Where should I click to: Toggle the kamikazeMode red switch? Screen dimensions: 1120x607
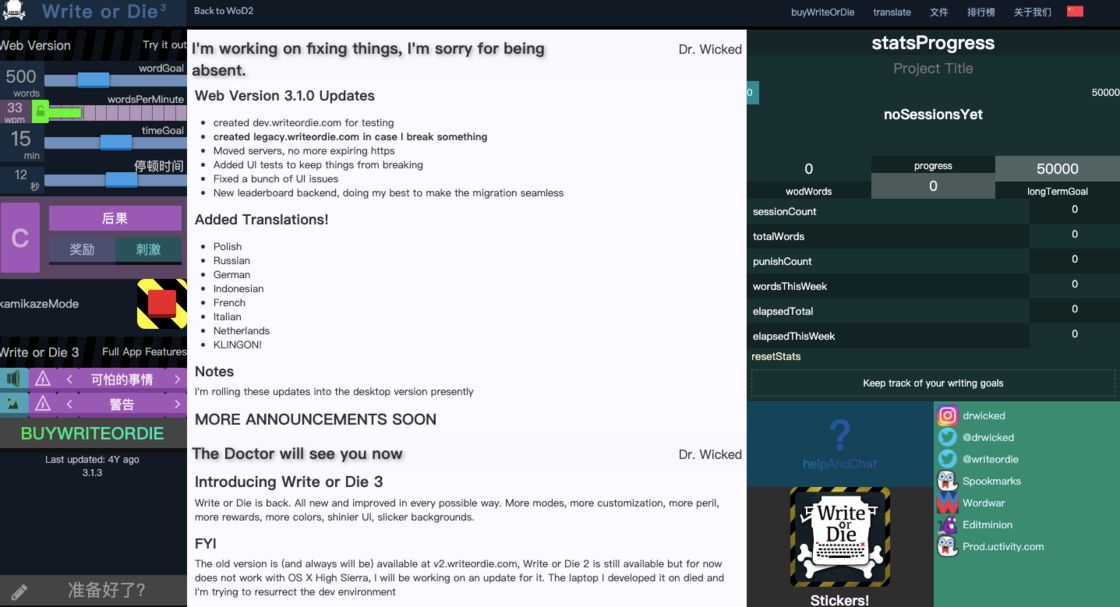point(161,304)
